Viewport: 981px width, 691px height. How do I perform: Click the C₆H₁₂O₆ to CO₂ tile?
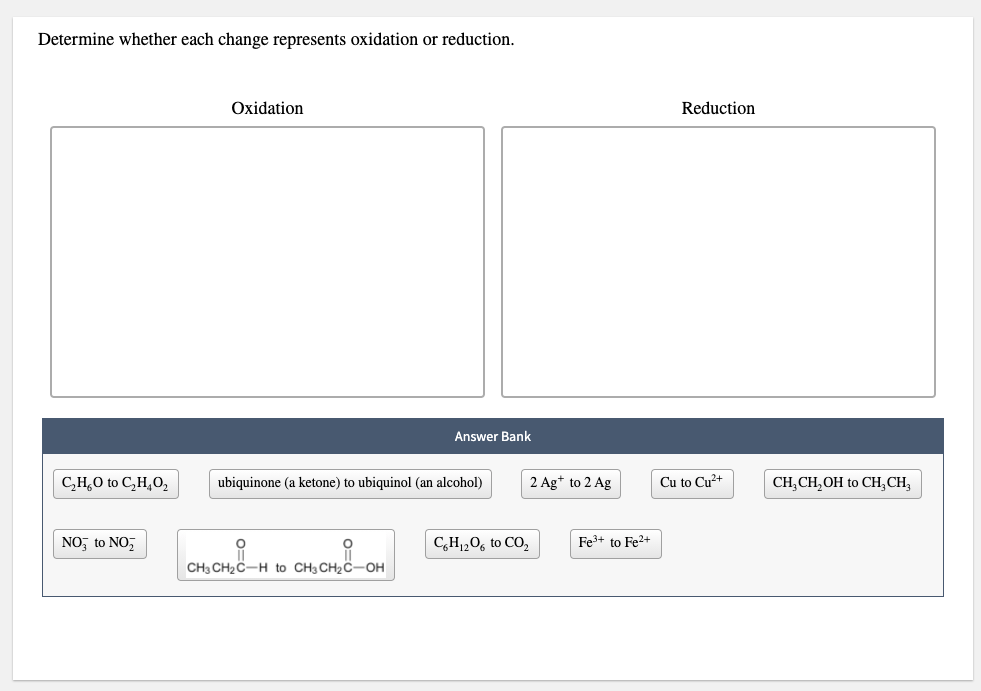coord(483,543)
